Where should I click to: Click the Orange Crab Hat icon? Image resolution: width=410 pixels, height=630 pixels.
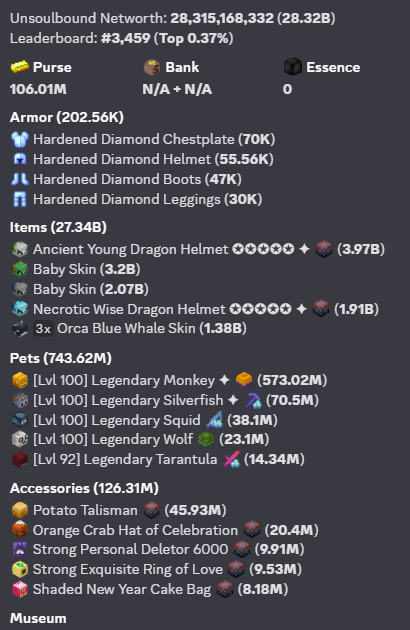point(20,530)
